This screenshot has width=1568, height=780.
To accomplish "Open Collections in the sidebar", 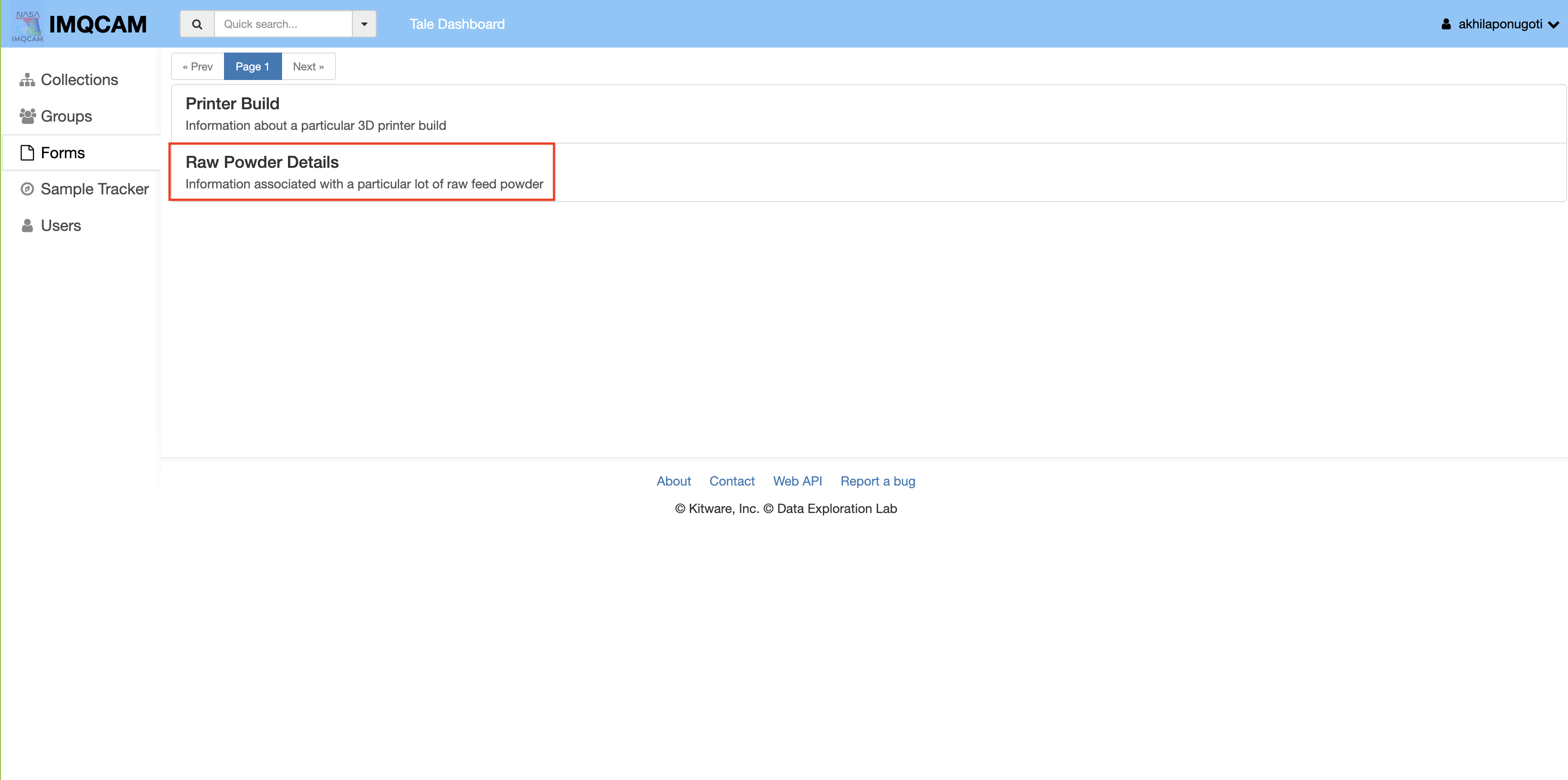I will pyautogui.click(x=80, y=80).
